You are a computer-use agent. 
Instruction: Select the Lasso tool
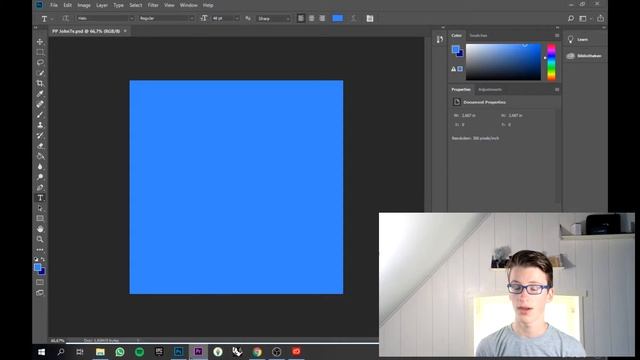(40, 62)
